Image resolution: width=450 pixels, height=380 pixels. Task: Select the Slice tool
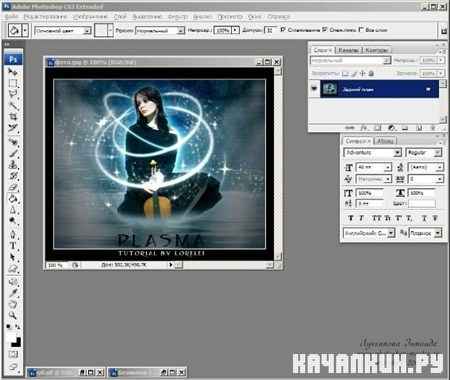(13, 128)
